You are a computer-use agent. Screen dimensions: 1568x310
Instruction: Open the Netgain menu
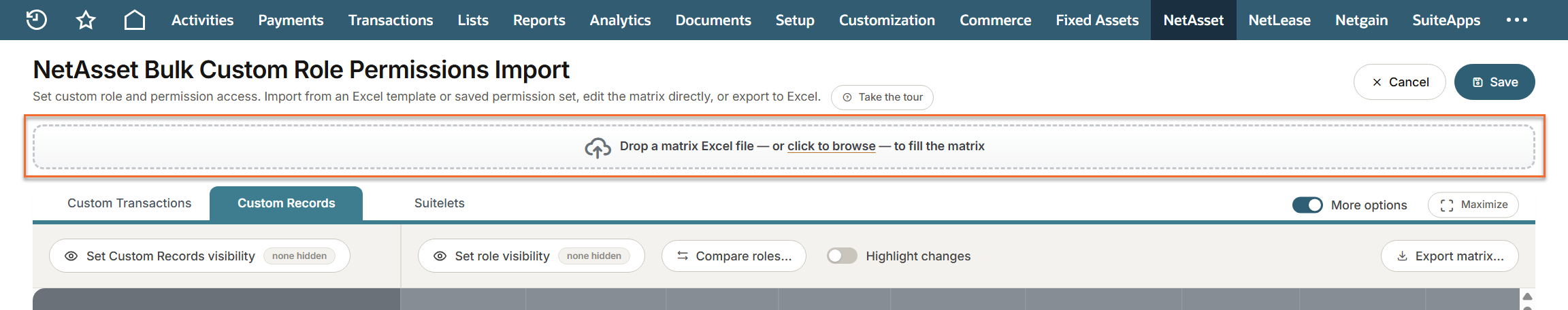tap(1361, 20)
